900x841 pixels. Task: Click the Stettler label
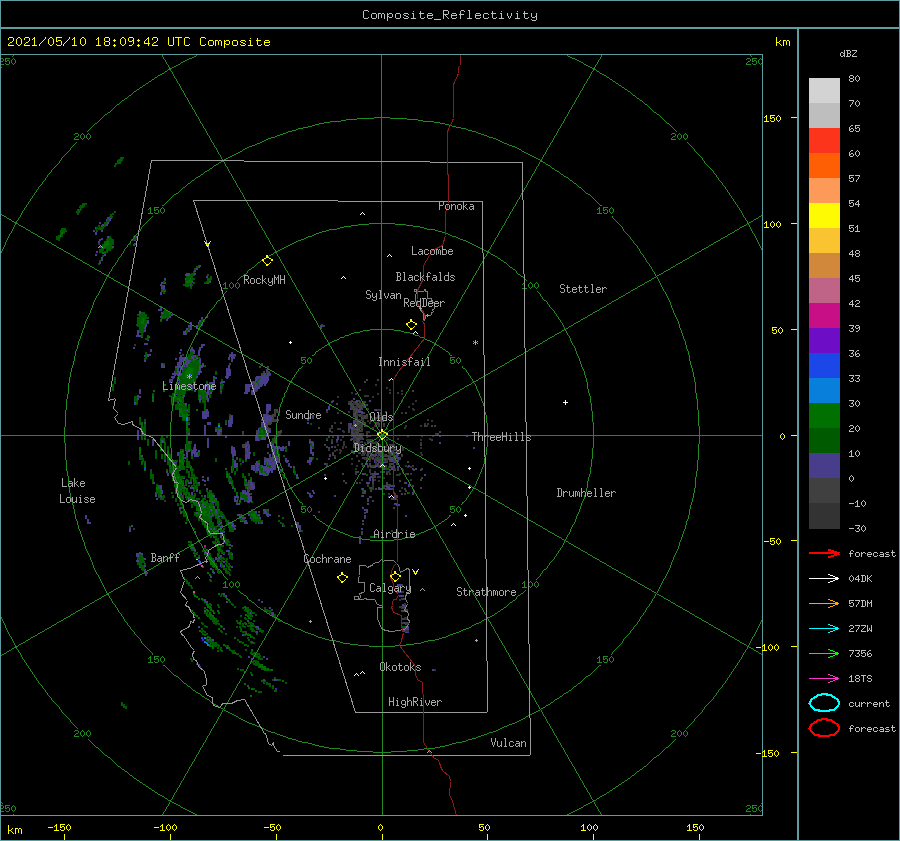tap(583, 289)
